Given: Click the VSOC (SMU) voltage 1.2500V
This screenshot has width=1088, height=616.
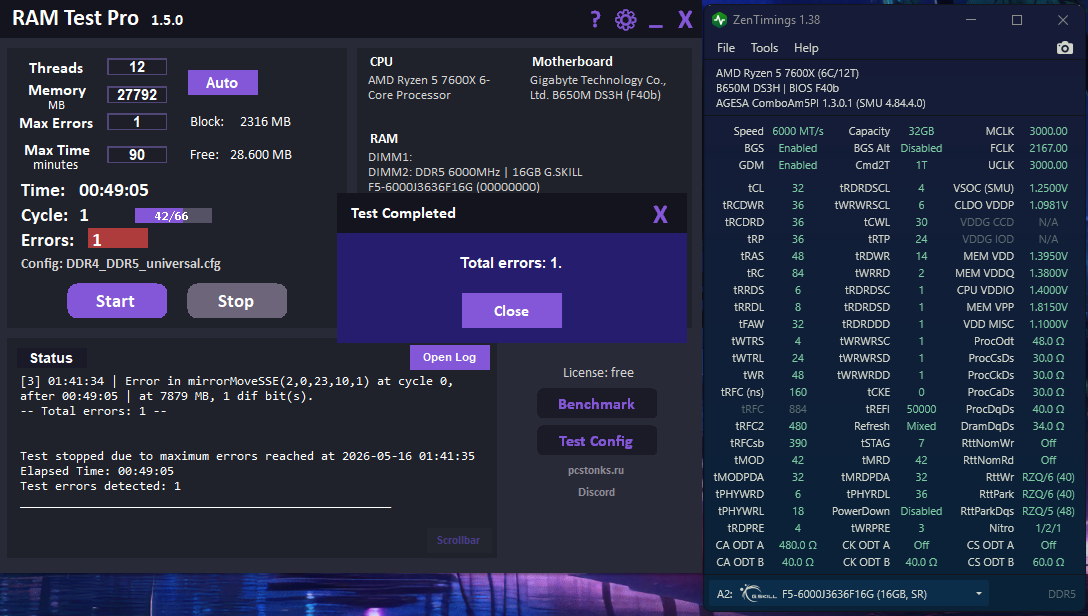Looking at the screenshot, I should pyautogui.click(x=1048, y=188).
